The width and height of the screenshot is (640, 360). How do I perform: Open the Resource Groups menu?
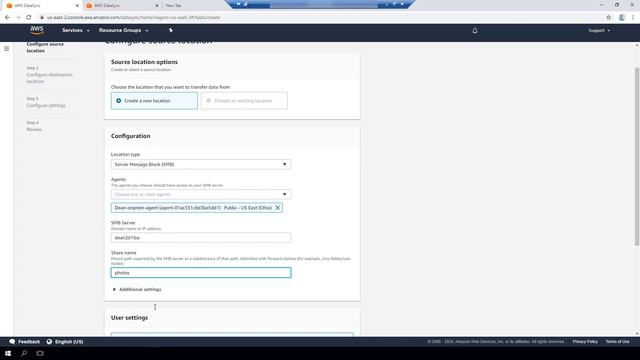[124, 30]
